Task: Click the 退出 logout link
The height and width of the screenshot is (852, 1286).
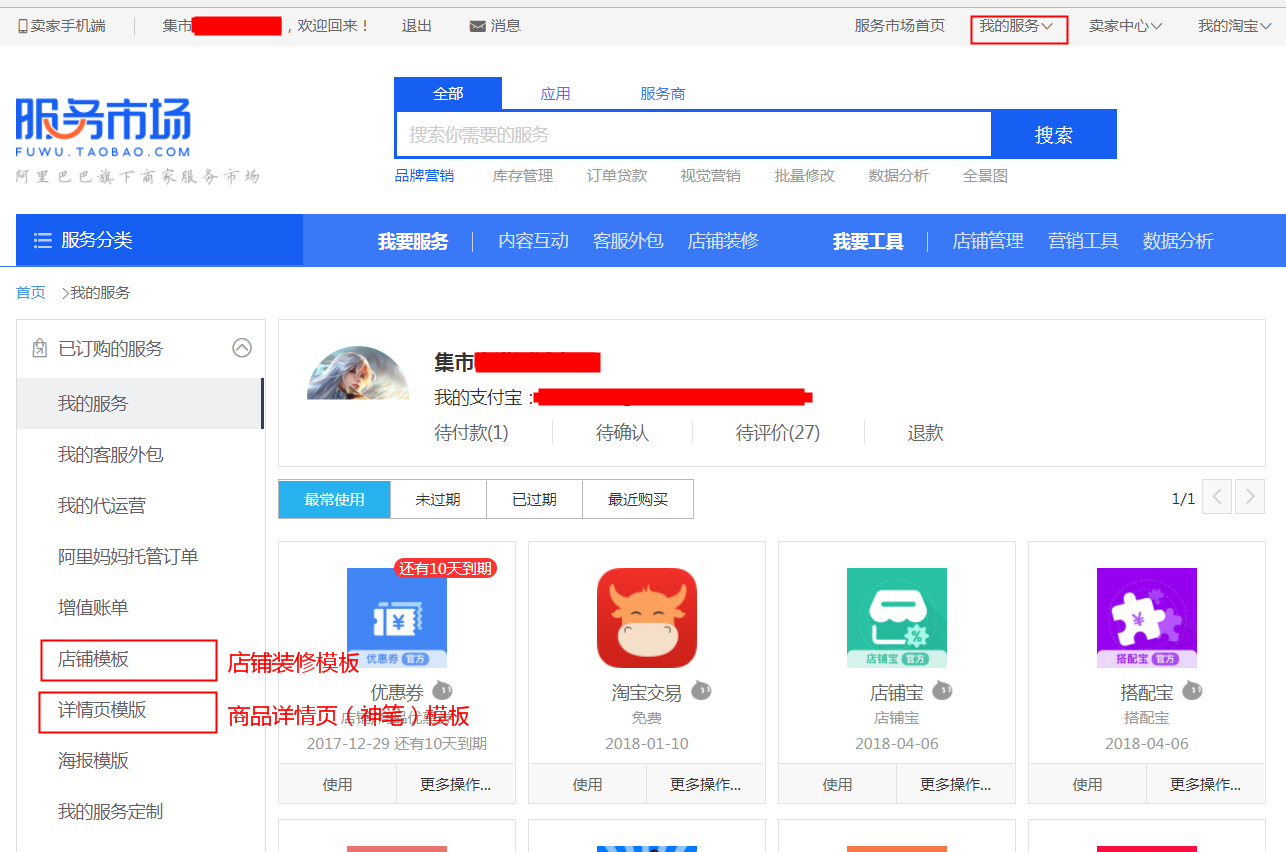Action: [x=417, y=26]
